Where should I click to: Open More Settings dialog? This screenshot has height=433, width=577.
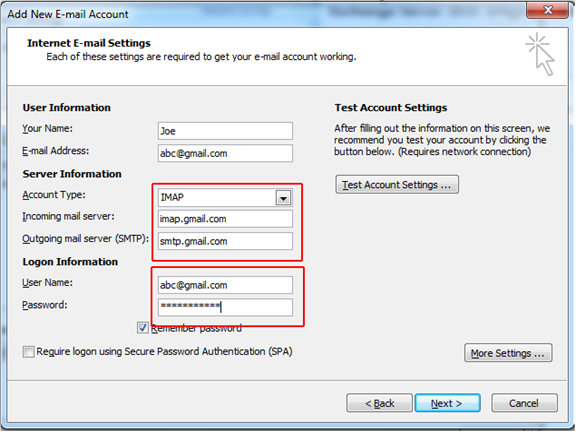pos(508,353)
